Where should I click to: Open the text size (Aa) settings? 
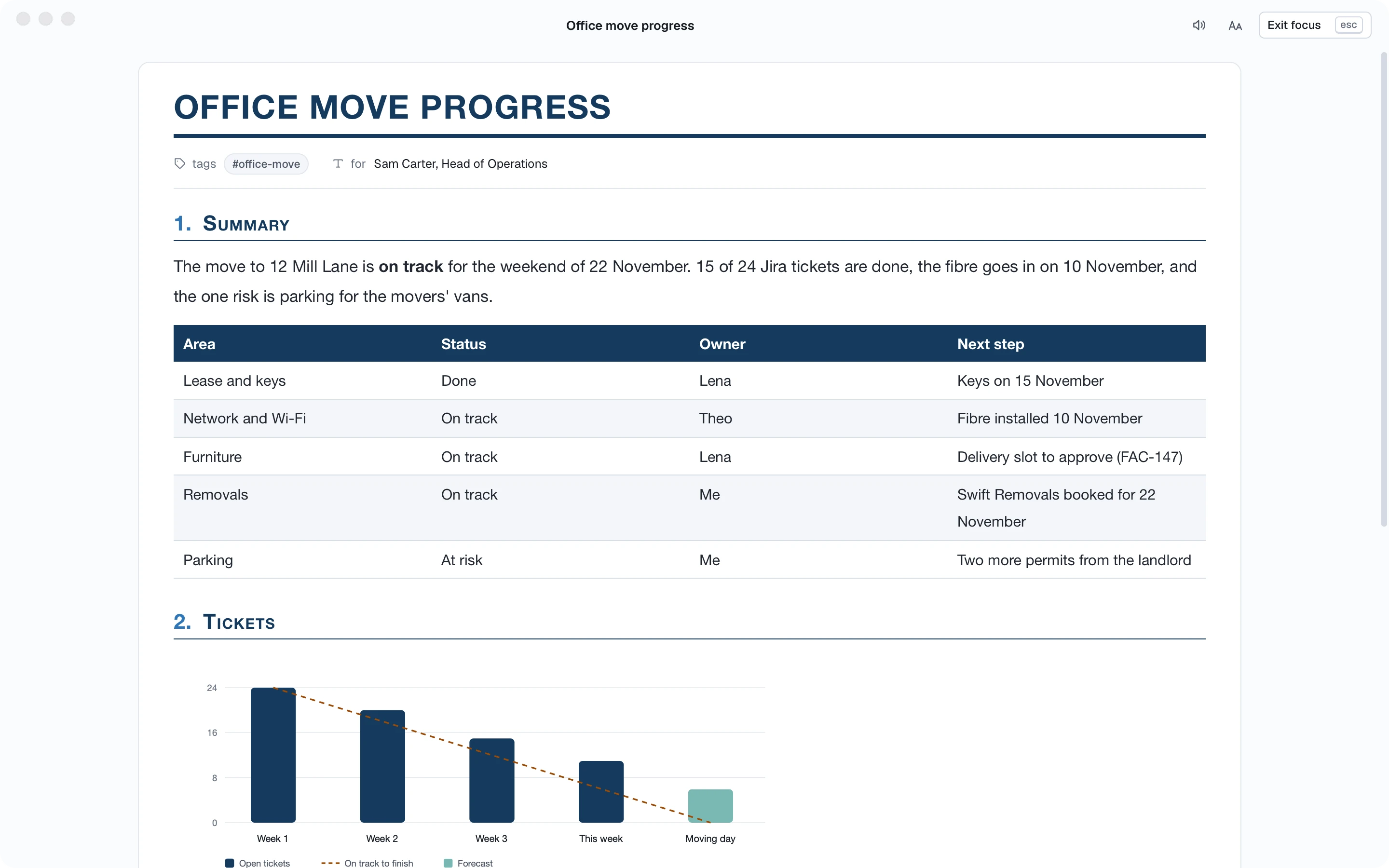1235,25
